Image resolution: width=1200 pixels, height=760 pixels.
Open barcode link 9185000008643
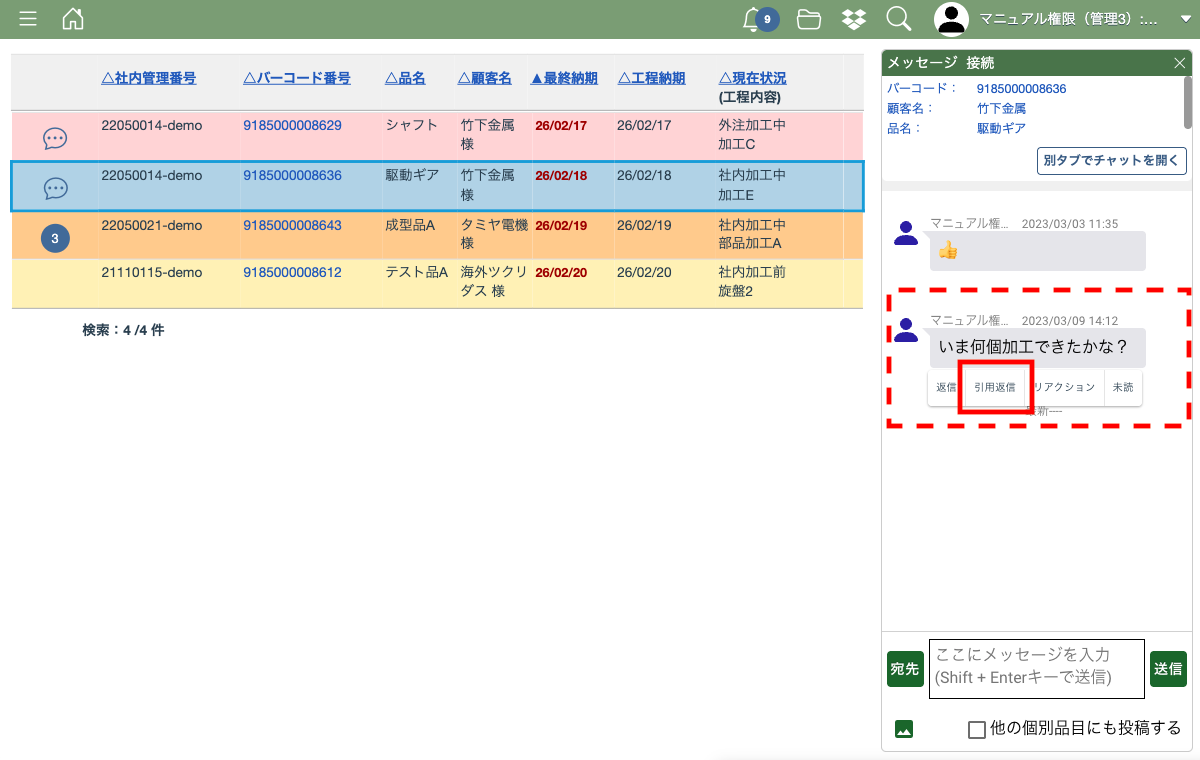292,226
